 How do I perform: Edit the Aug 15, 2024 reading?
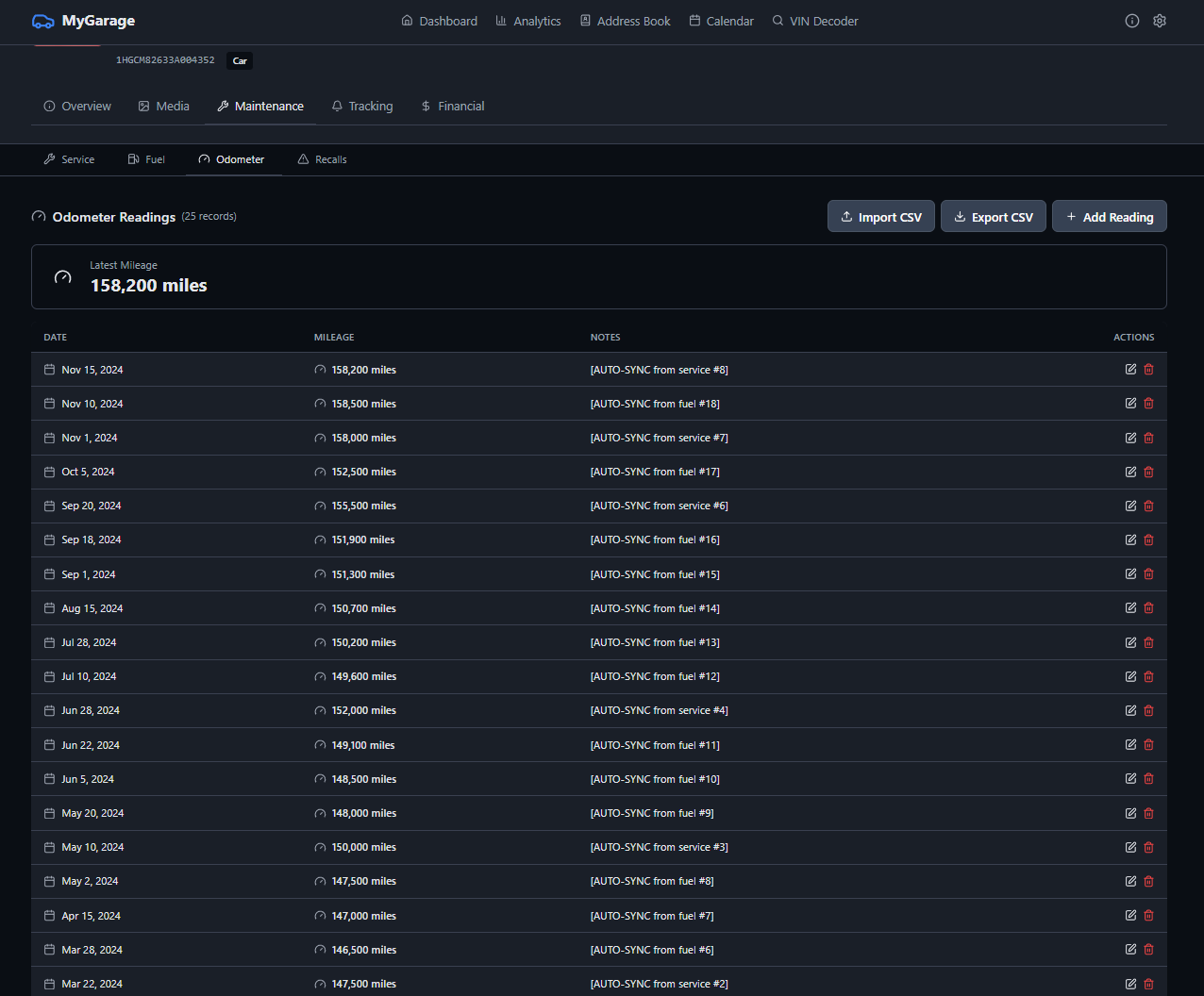pos(1130,608)
